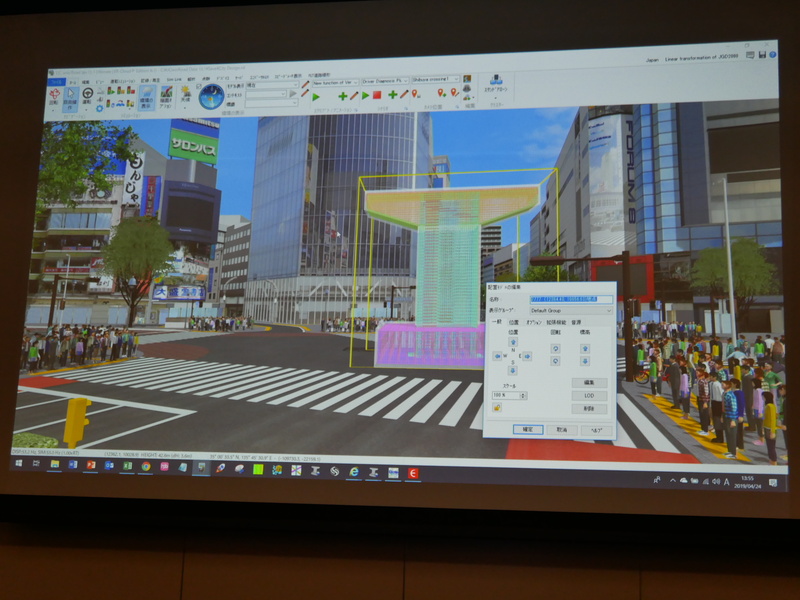The width and height of the screenshot is (800, 600).
Task: Click the lower rotation arrow button
Action: 556,361
